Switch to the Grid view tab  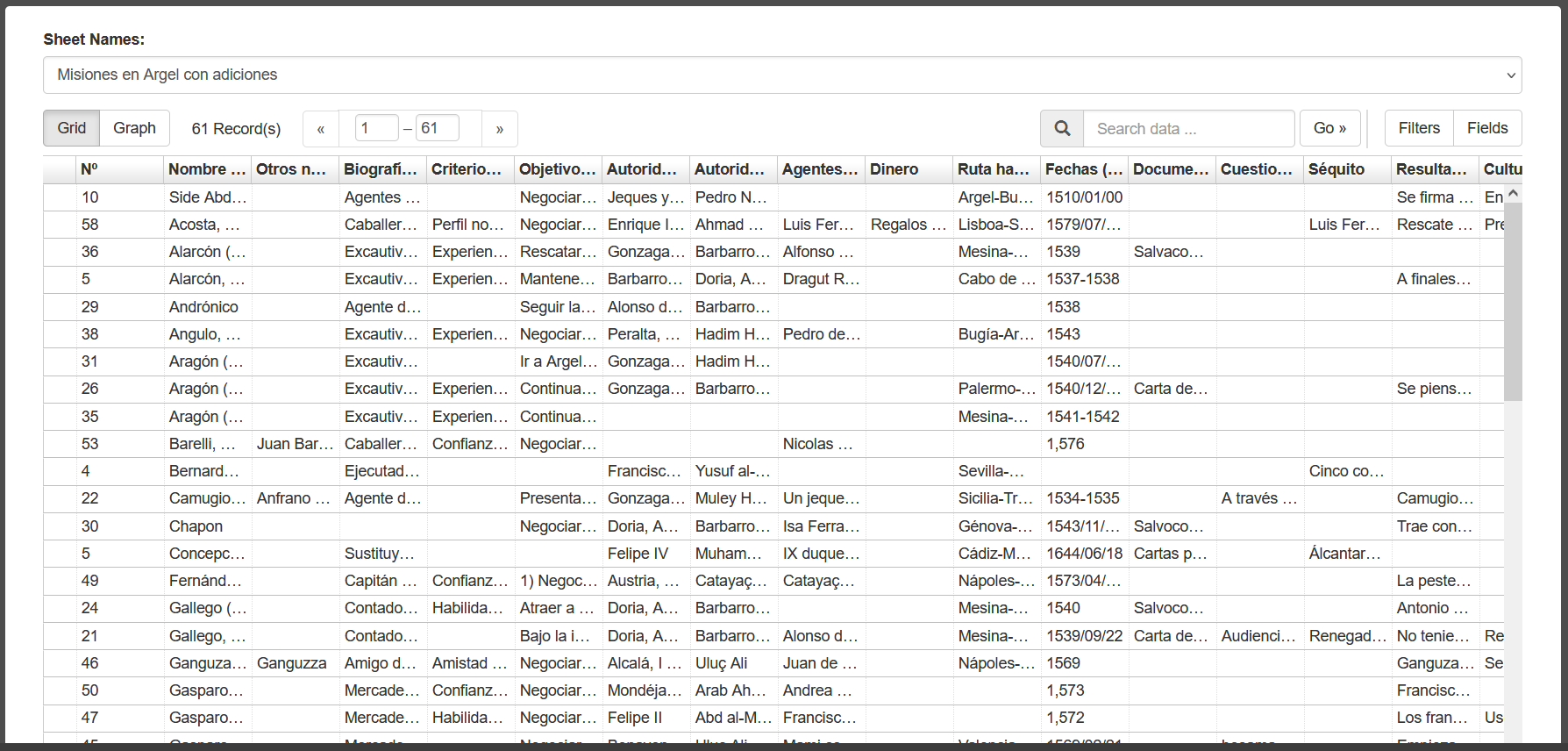pyautogui.click(x=72, y=128)
